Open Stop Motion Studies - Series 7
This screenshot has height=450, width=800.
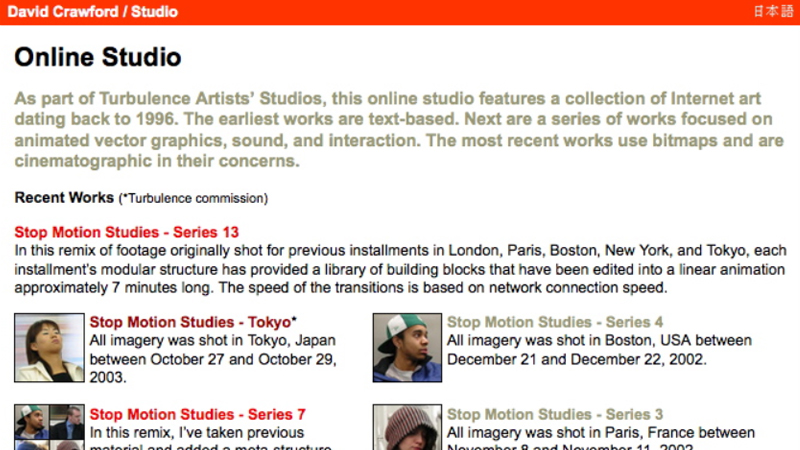point(197,414)
